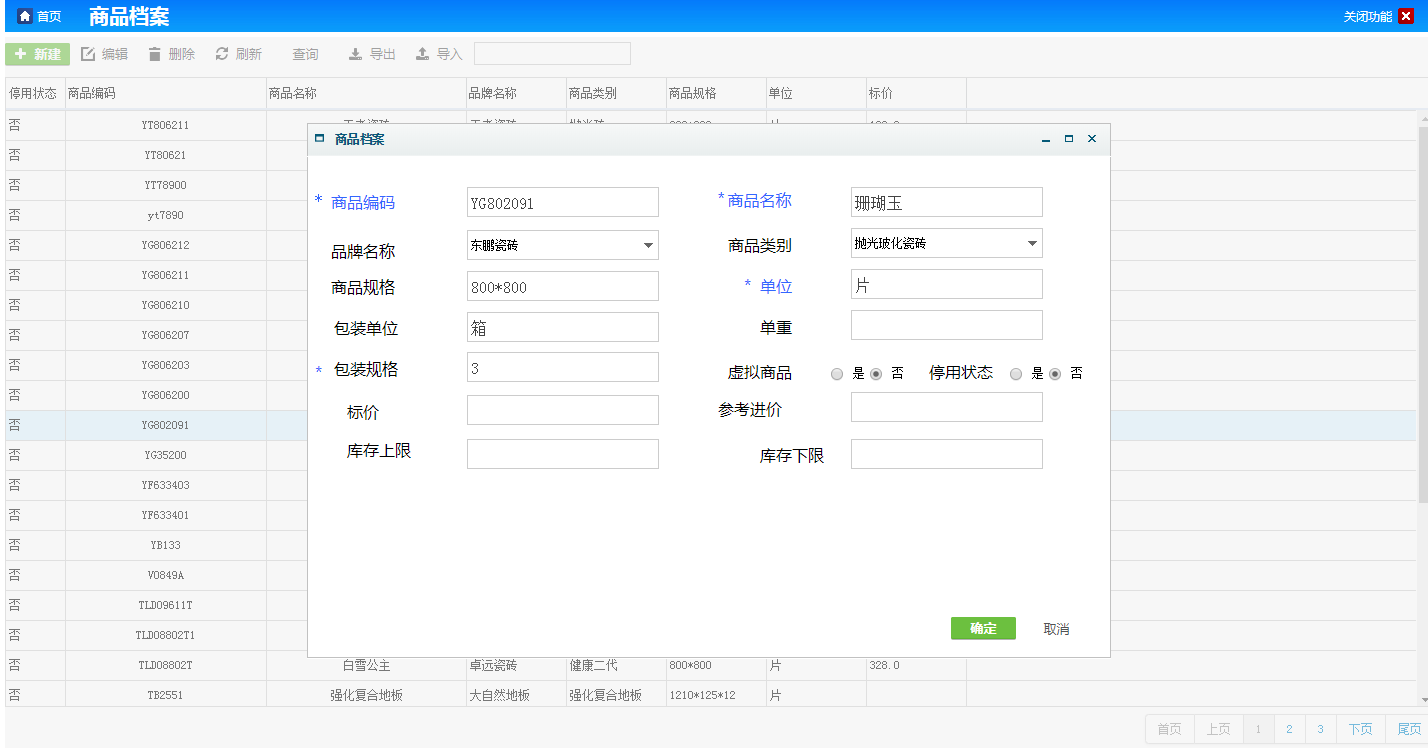Click the 参考进价 input field
This screenshot has height=748, width=1428.
pyautogui.click(x=947, y=407)
